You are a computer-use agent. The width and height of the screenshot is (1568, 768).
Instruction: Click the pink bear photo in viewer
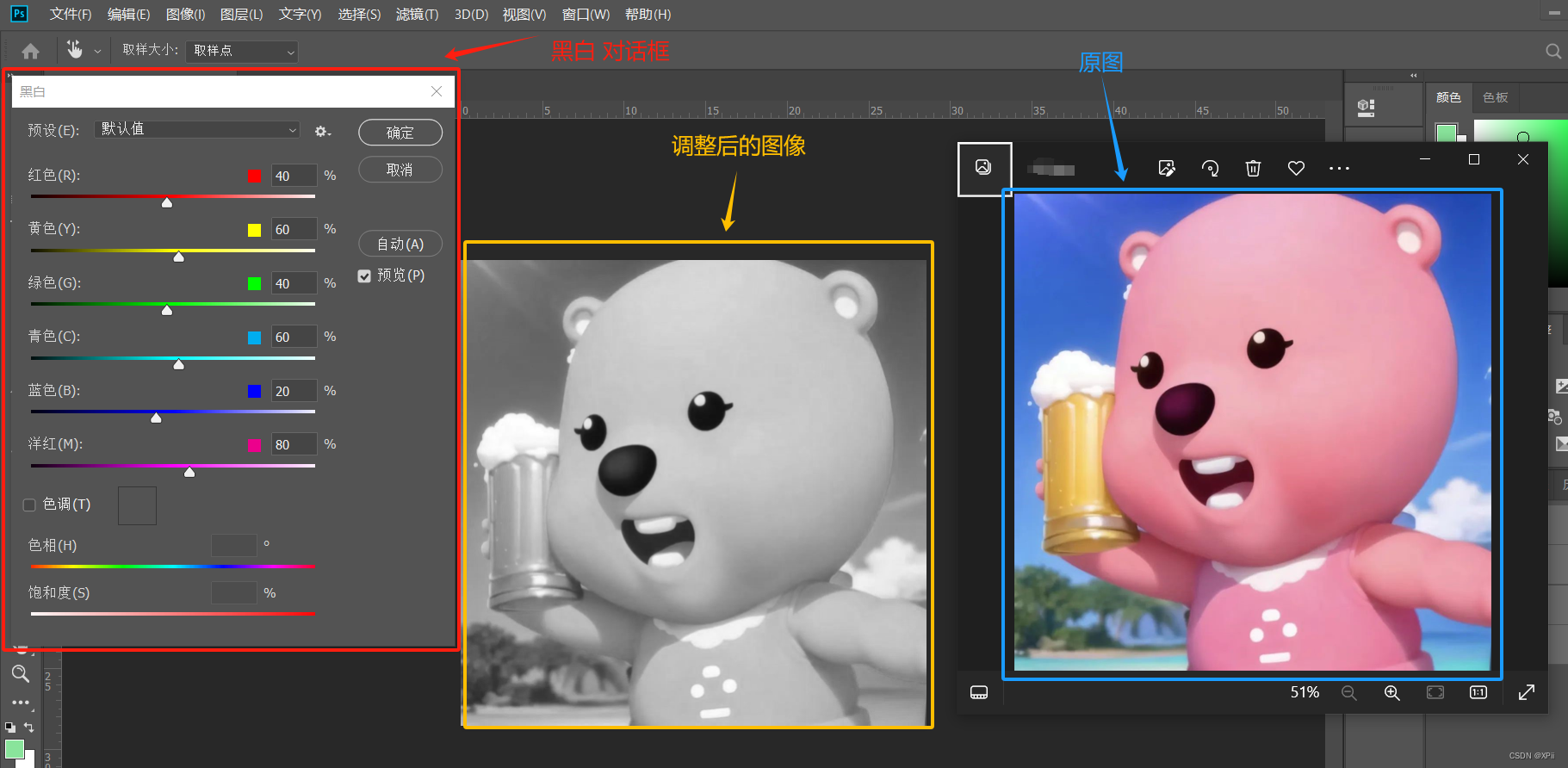click(1253, 432)
